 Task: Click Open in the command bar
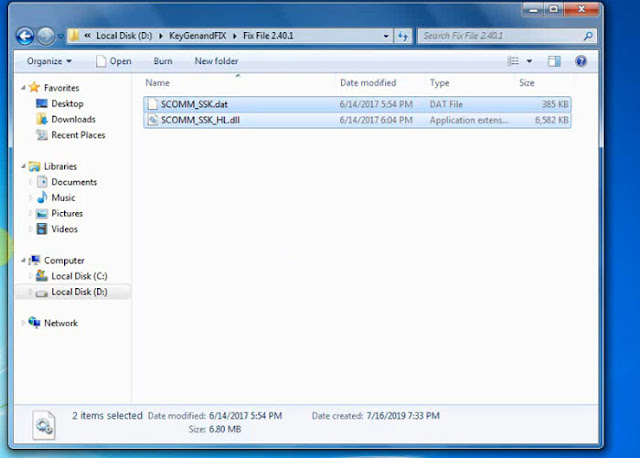pyautogui.click(x=114, y=61)
